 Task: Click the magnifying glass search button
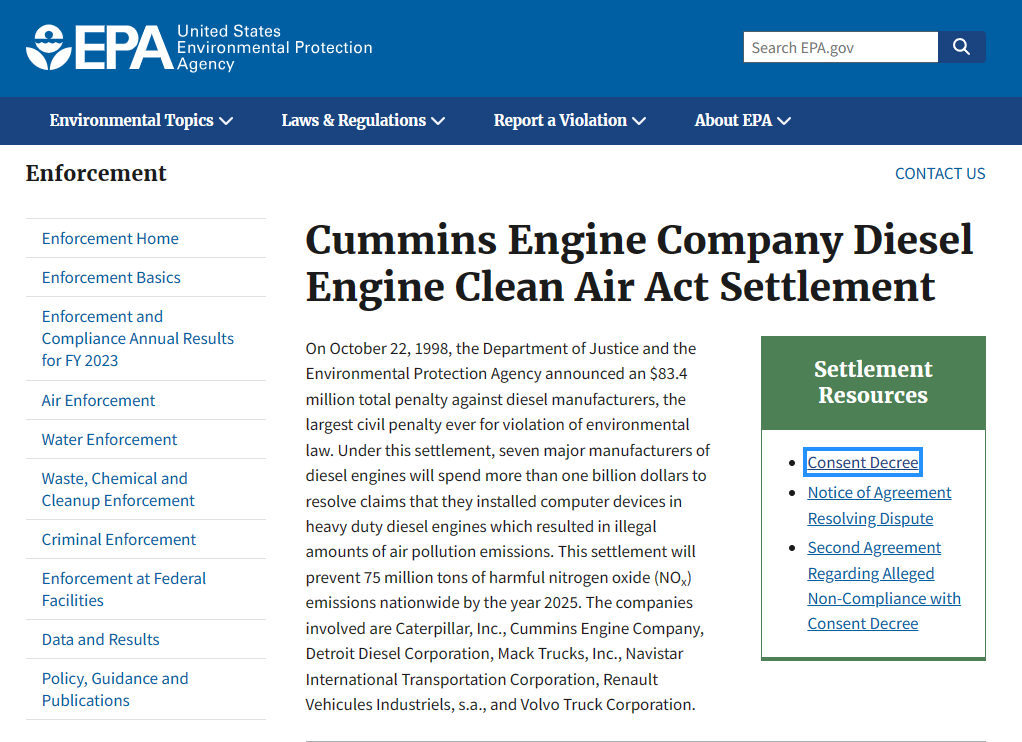(961, 47)
